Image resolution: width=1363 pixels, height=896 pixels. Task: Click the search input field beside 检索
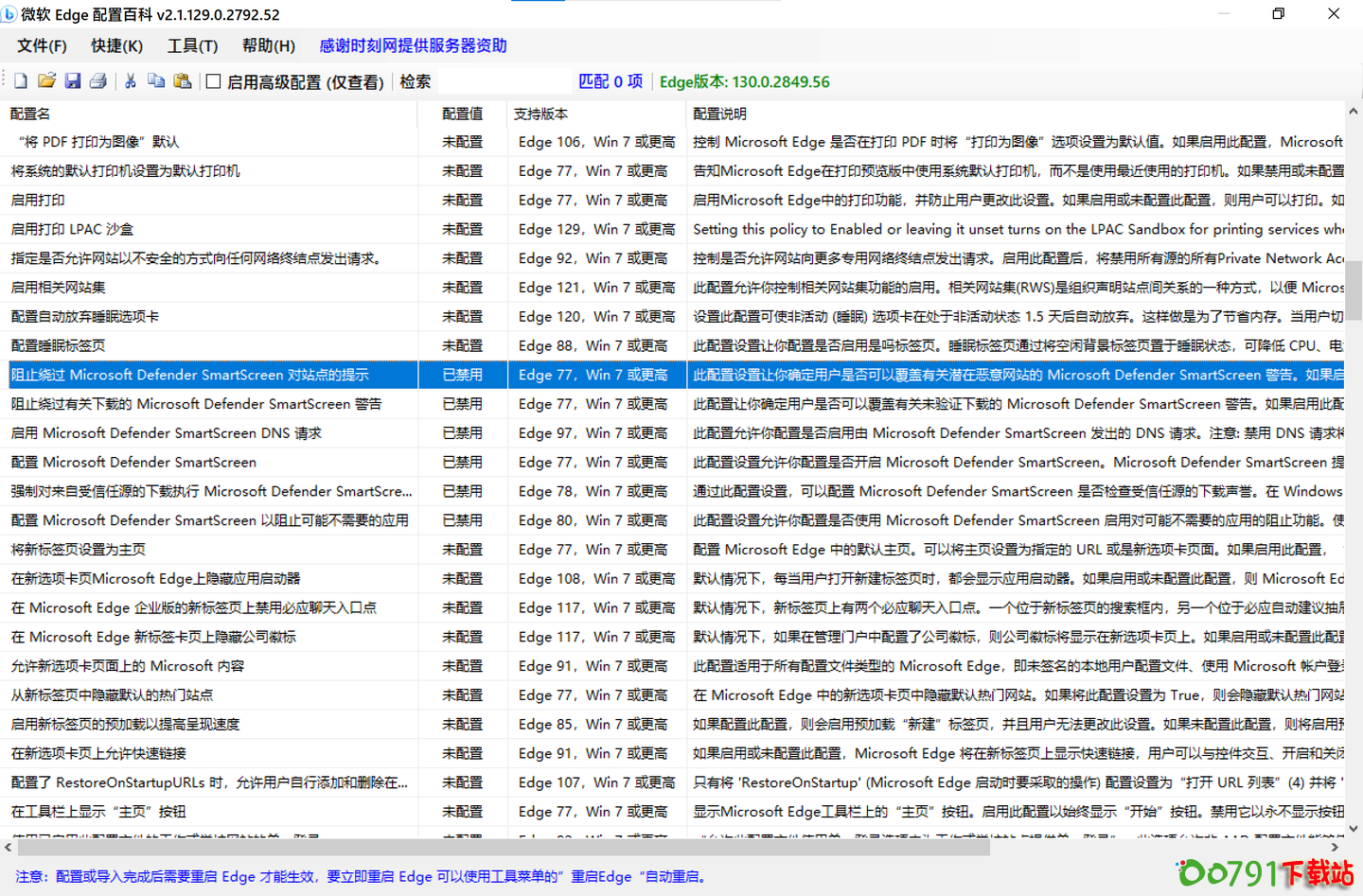504,81
